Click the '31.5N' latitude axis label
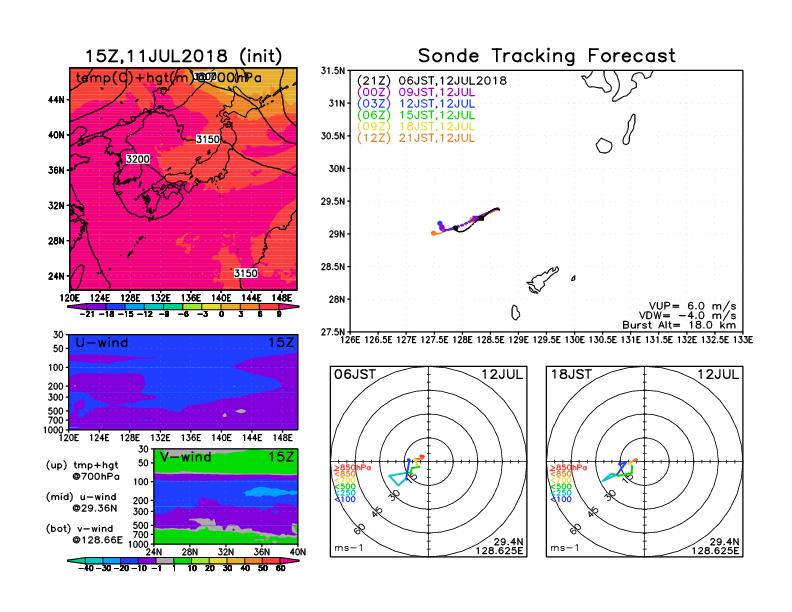Image resolution: width=792 pixels, height=612 pixels. tap(333, 71)
